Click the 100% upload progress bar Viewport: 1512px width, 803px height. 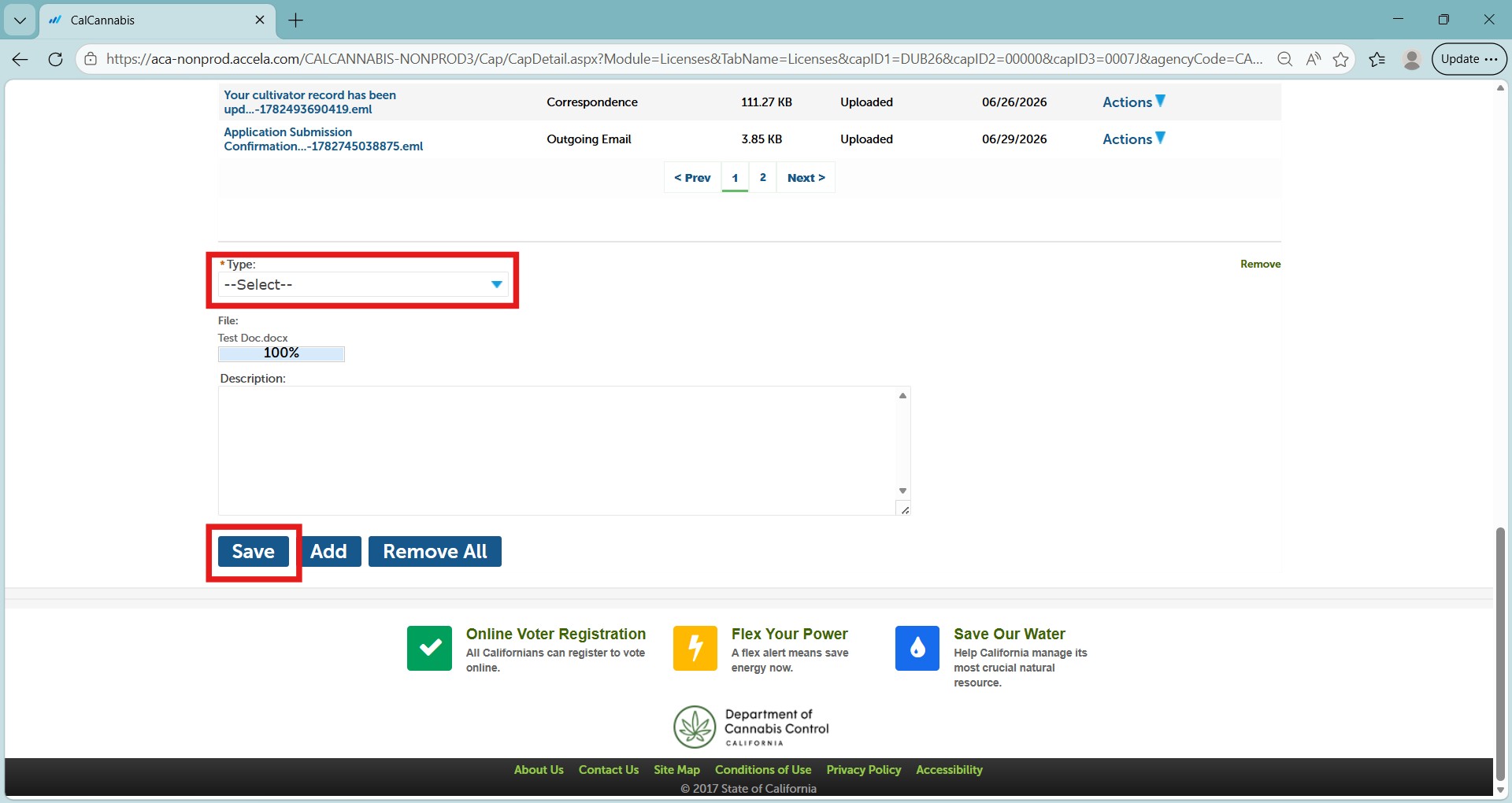click(281, 353)
